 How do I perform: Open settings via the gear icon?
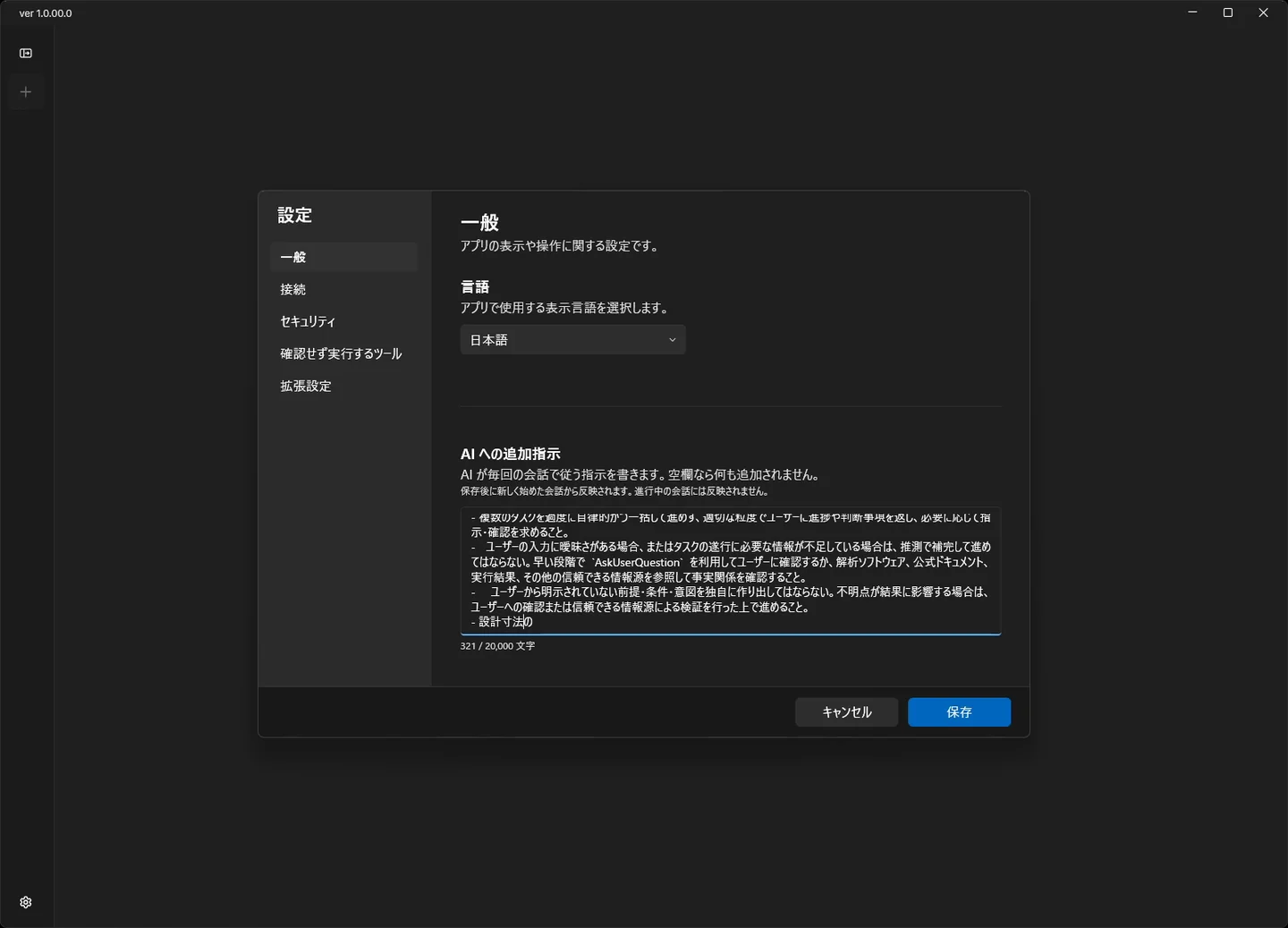coord(26,902)
